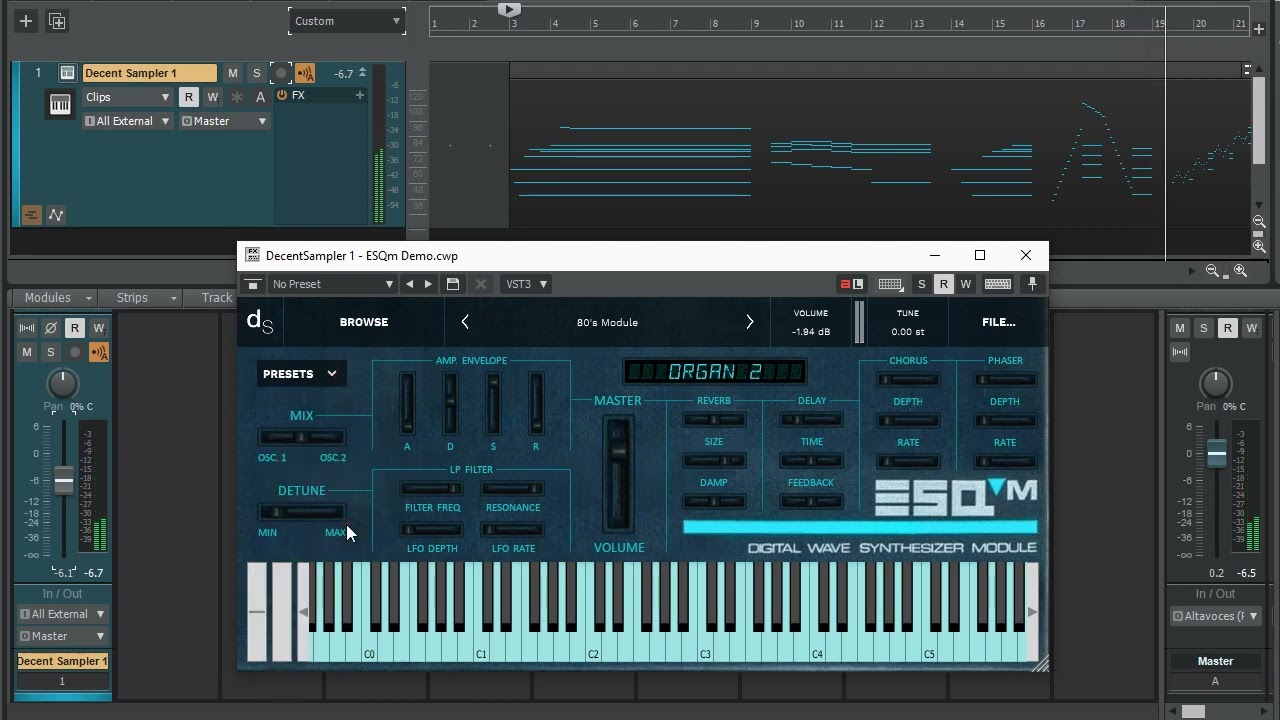Open the Track menu in console
Viewport: 1280px width, 720px height.
pos(216,298)
